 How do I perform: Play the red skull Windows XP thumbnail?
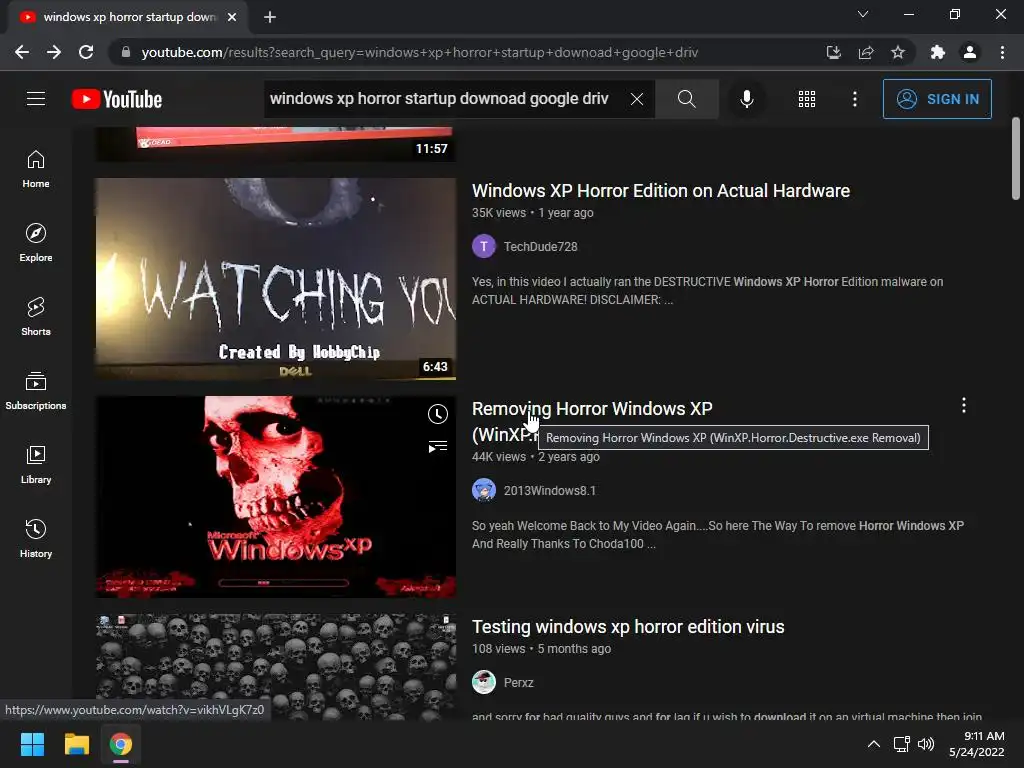tap(276, 497)
